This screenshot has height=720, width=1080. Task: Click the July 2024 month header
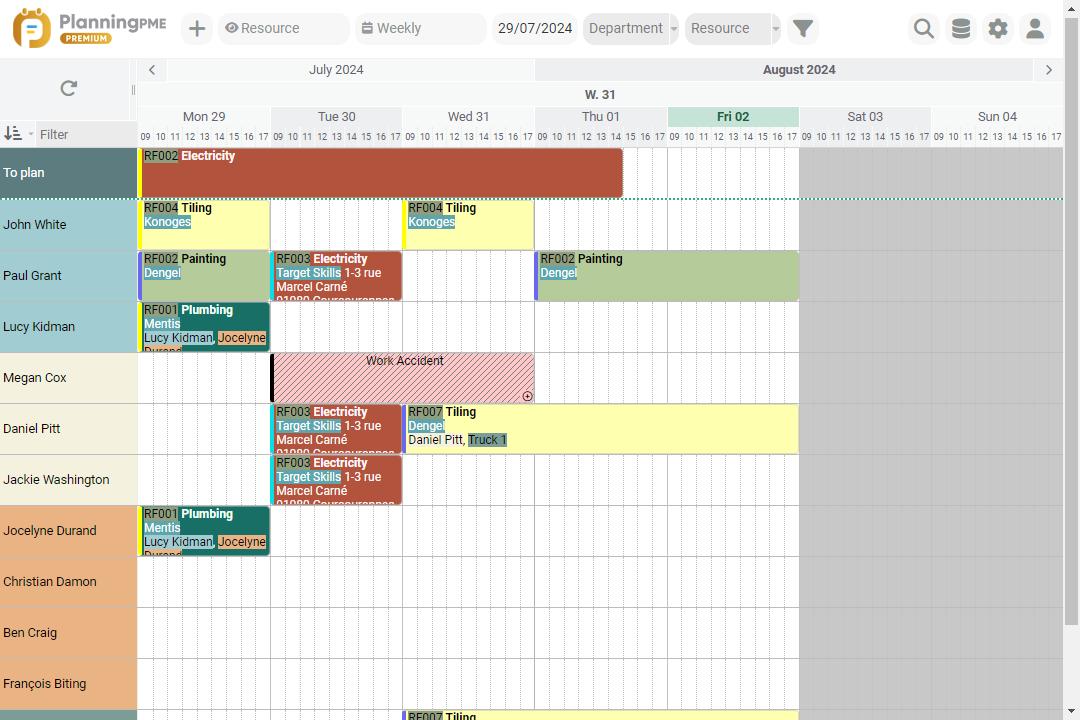(x=336, y=70)
